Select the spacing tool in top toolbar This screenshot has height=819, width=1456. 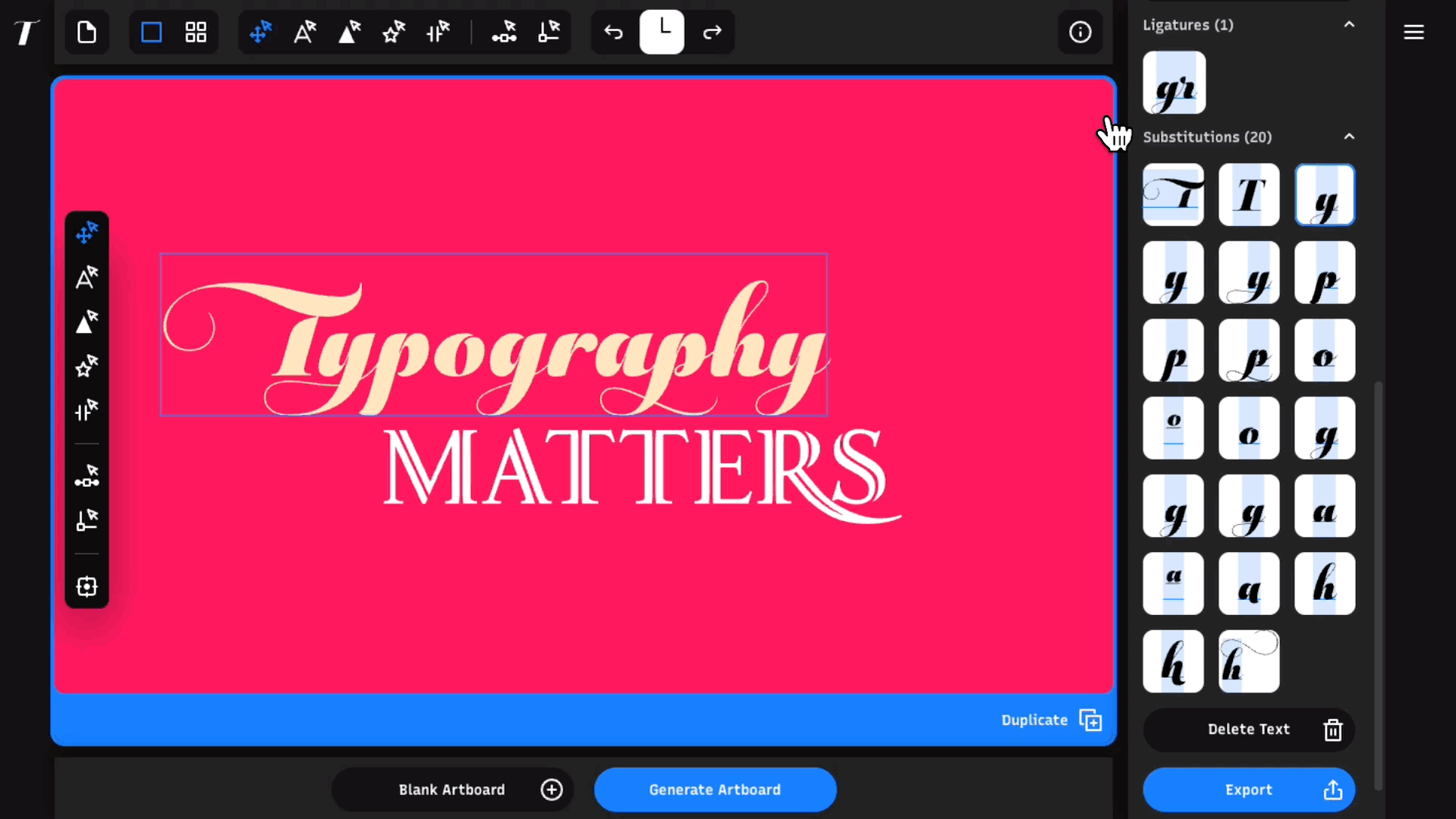click(x=438, y=32)
